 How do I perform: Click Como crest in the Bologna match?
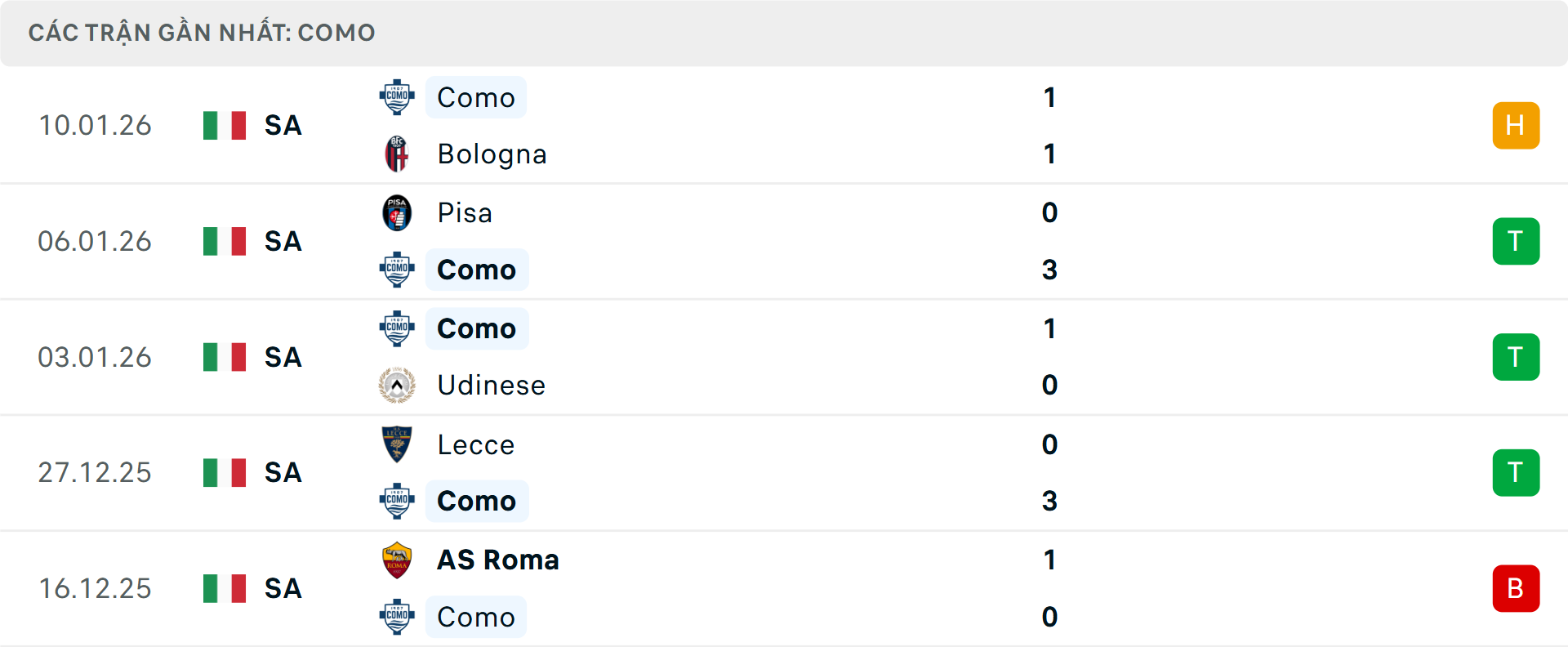coord(397,97)
